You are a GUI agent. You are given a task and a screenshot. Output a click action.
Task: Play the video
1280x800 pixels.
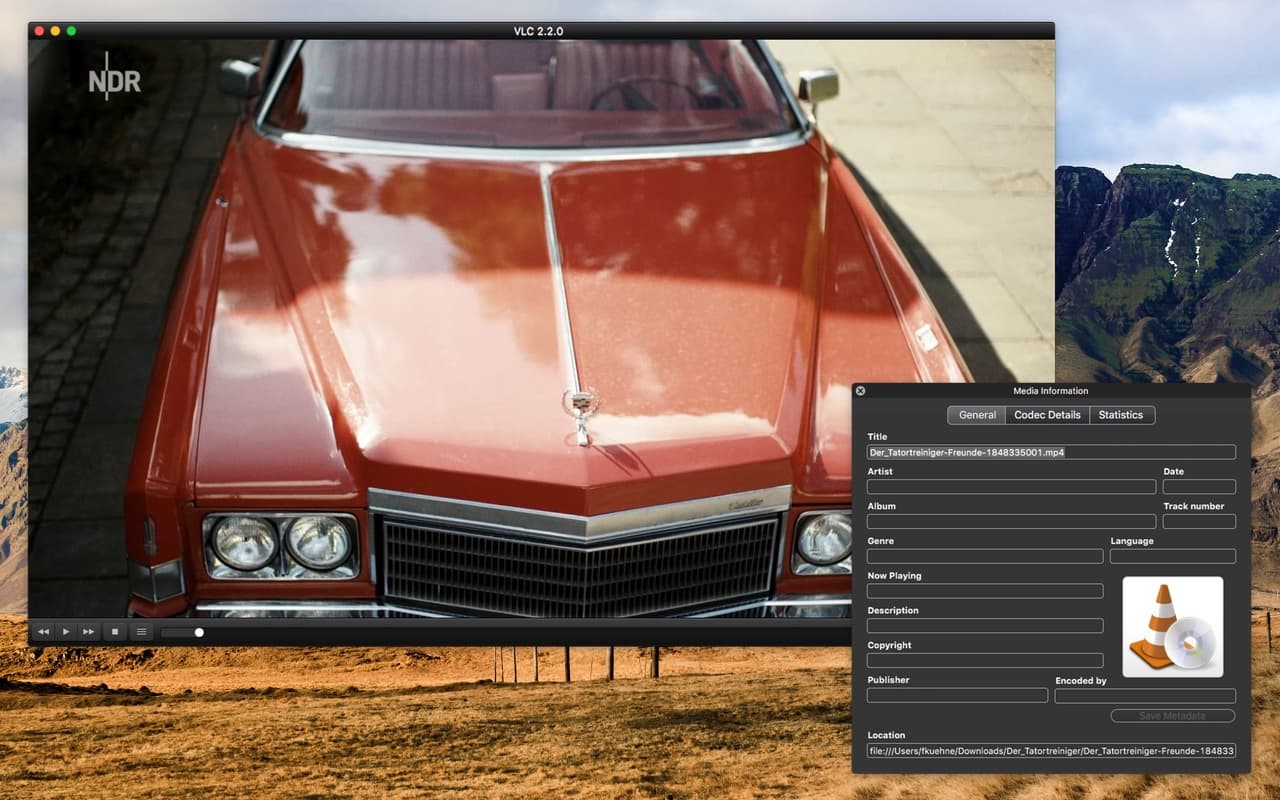tap(65, 631)
